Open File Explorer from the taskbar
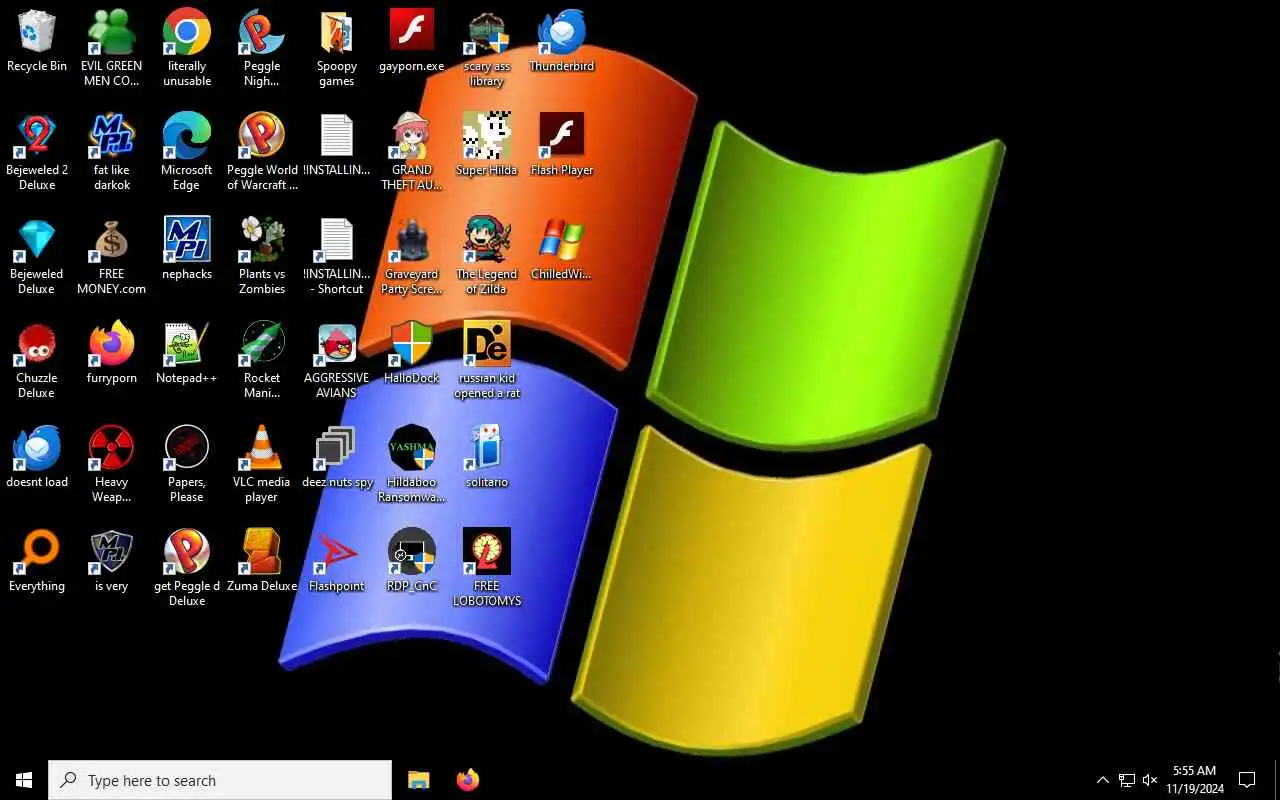The height and width of the screenshot is (800, 1280). click(x=418, y=780)
